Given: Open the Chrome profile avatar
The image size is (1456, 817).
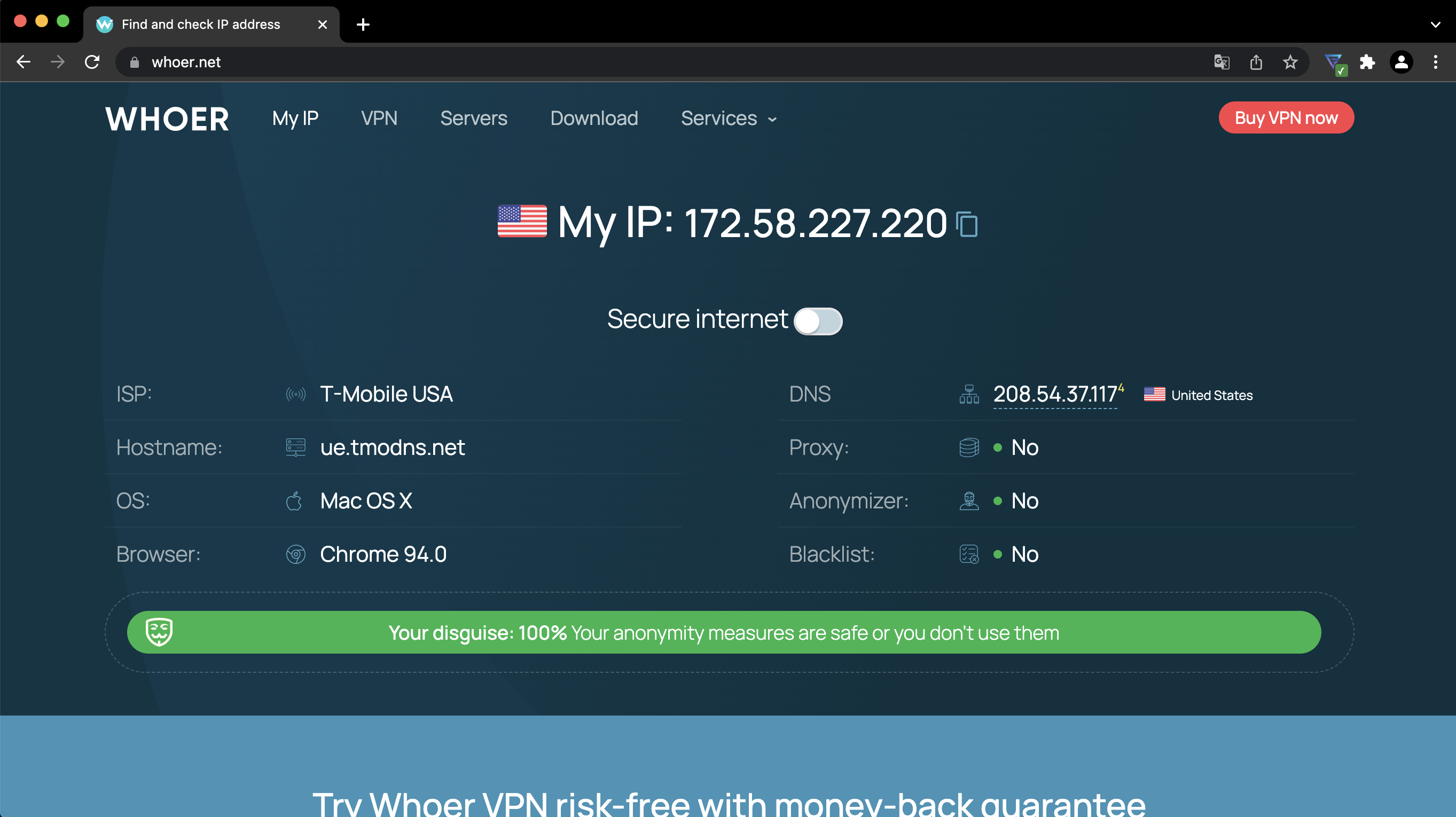Looking at the screenshot, I should point(1401,62).
